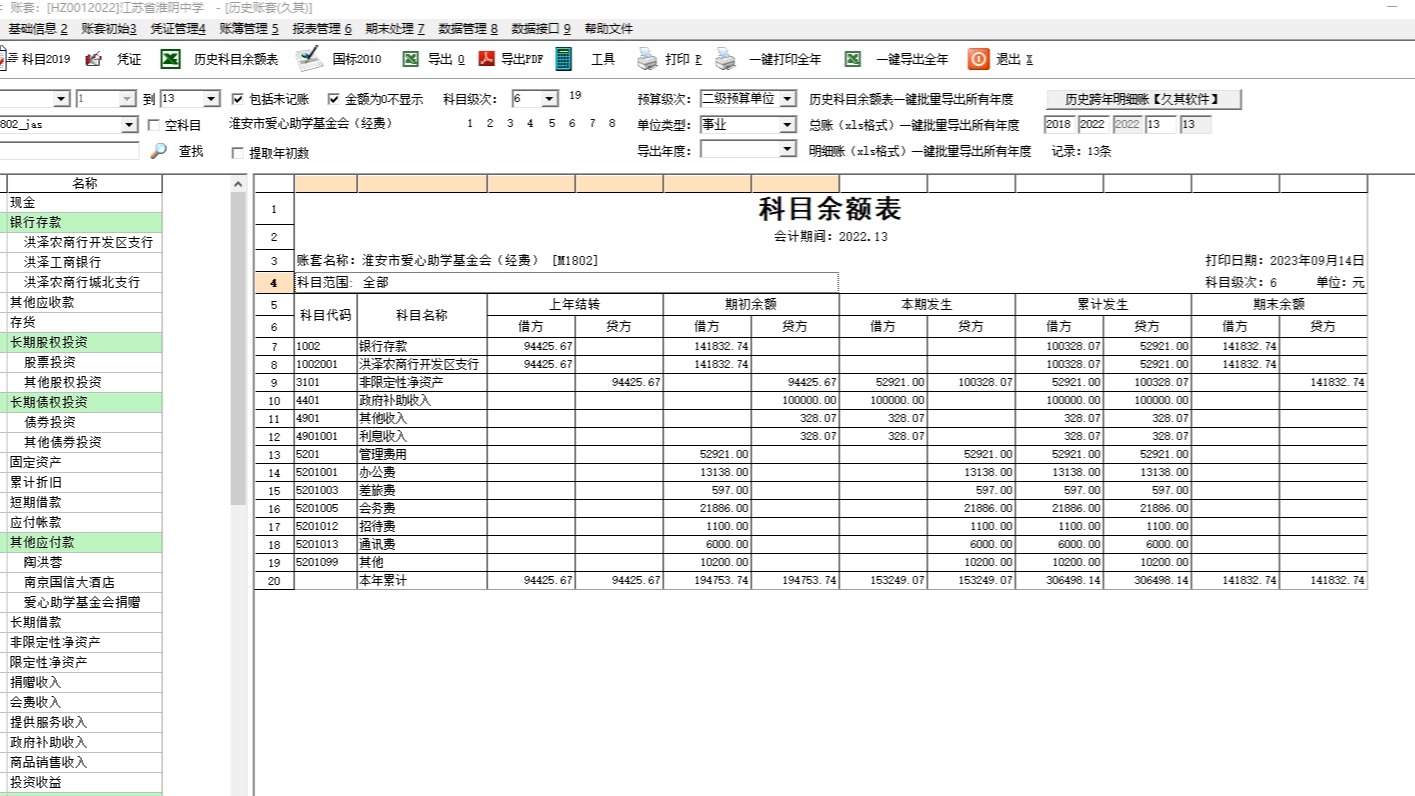Open the calculator 工具 icon
This screenshot has height=796, width=1415.
click(x=564, y=59)
